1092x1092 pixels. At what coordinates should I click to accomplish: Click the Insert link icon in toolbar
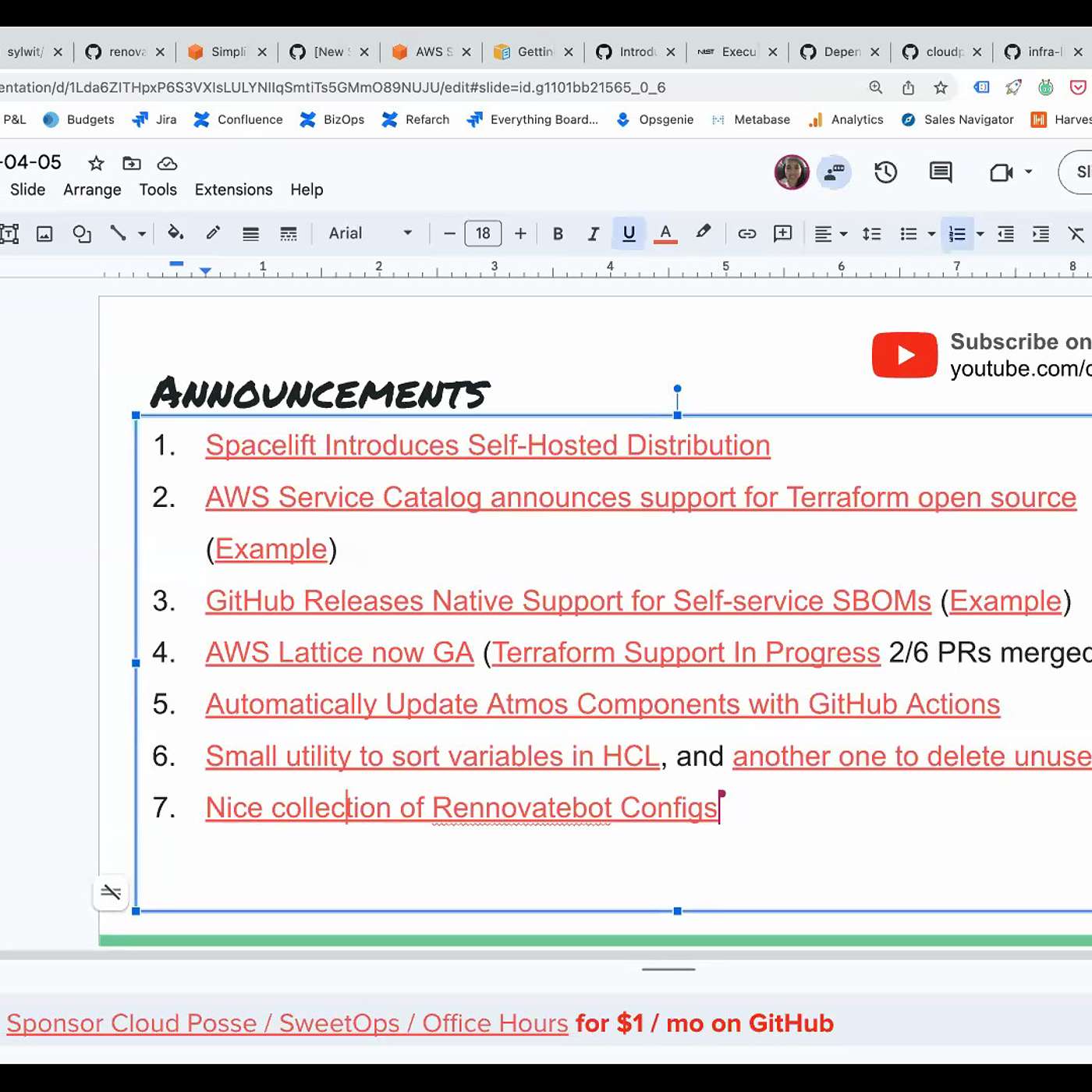[x=746, y=234]
